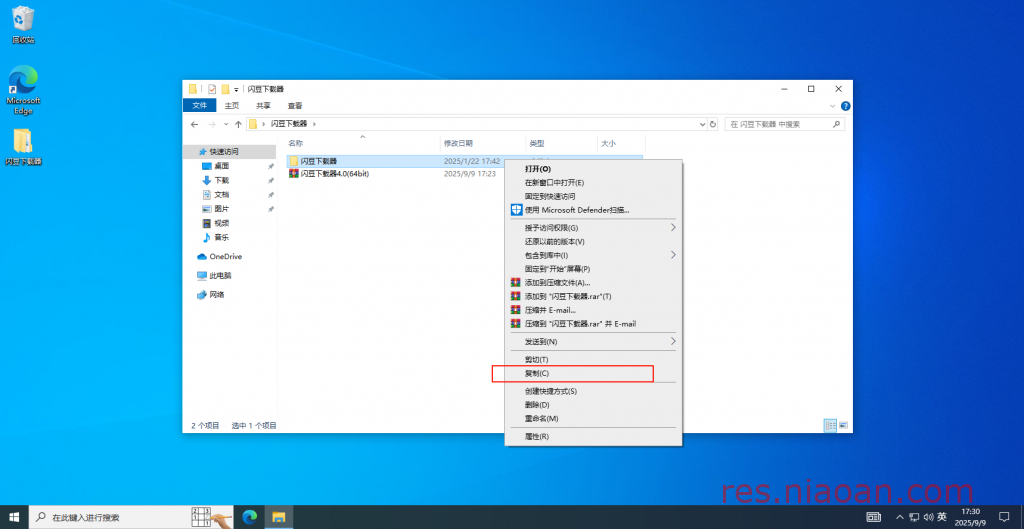The image size is (1024, 529).
Task: Click the magnifier search icon
Action: [837, 124]
